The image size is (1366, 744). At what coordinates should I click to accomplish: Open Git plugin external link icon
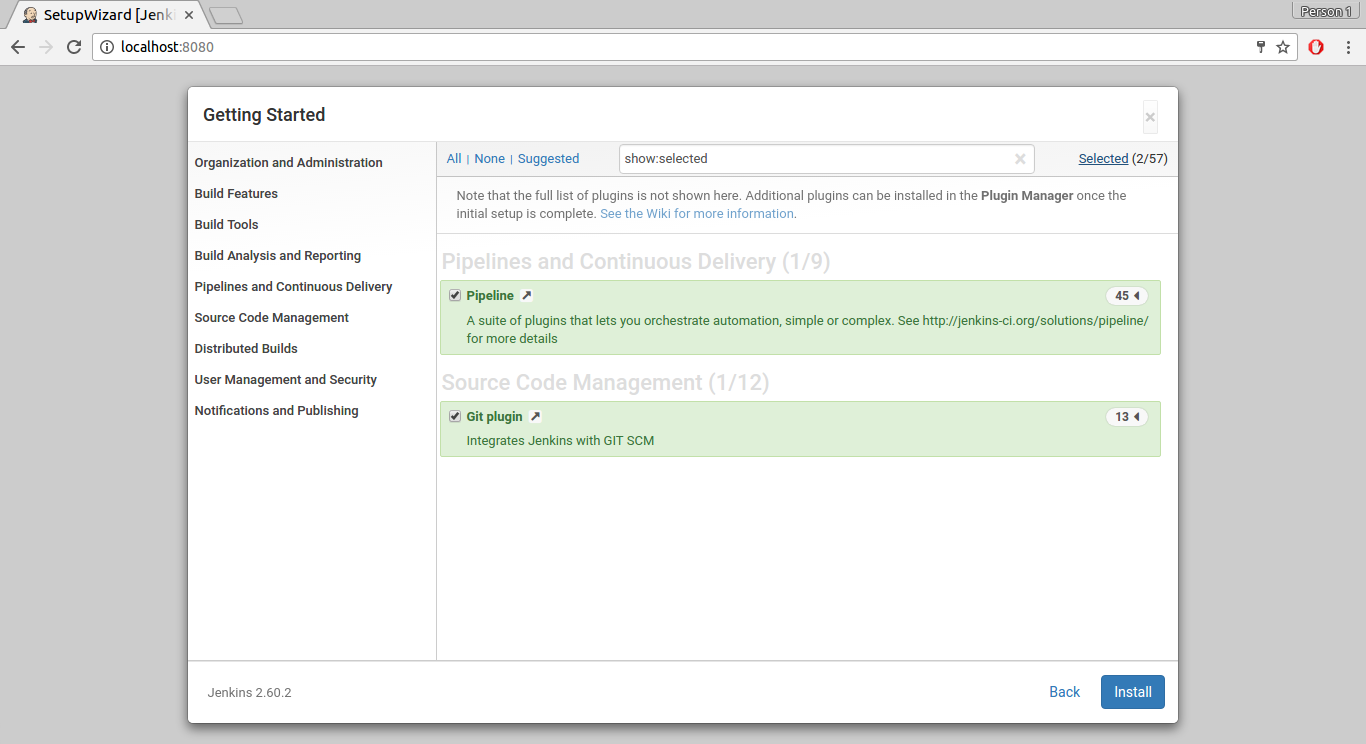[535, 417]
